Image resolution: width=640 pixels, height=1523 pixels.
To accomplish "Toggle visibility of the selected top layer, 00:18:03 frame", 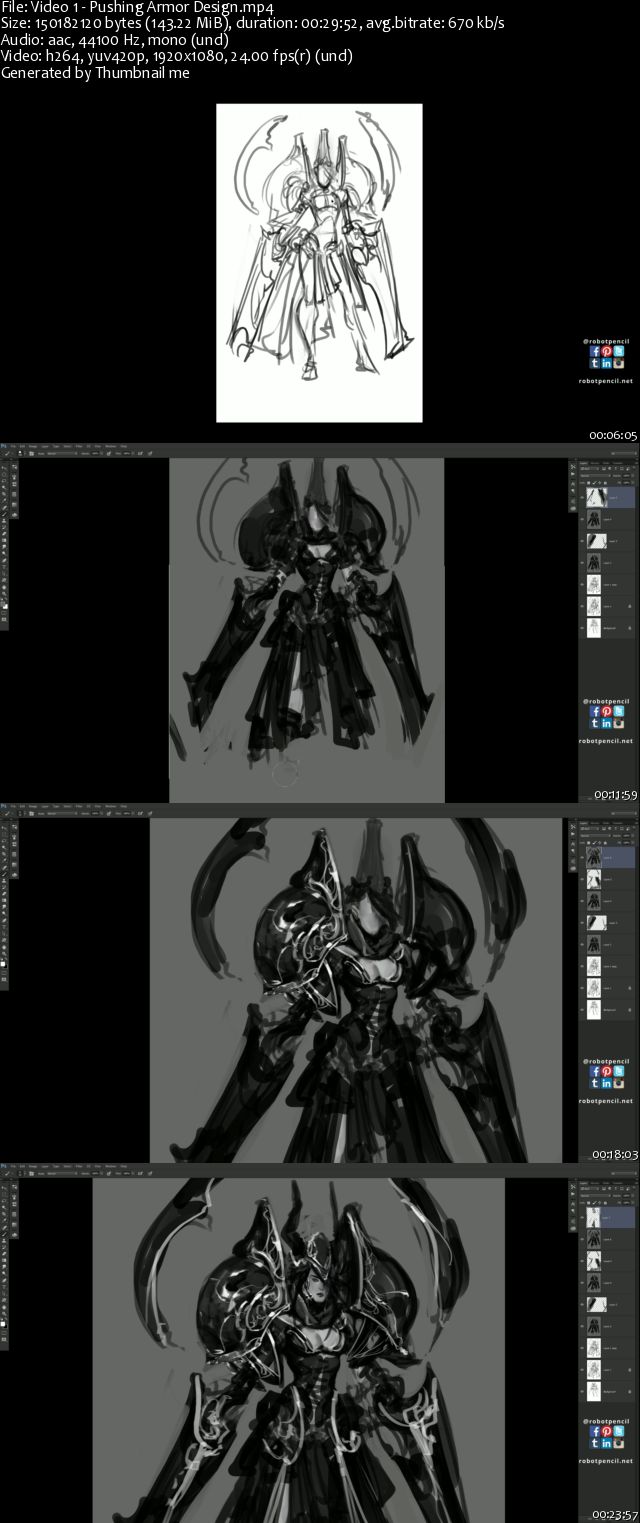I will 583,857.
